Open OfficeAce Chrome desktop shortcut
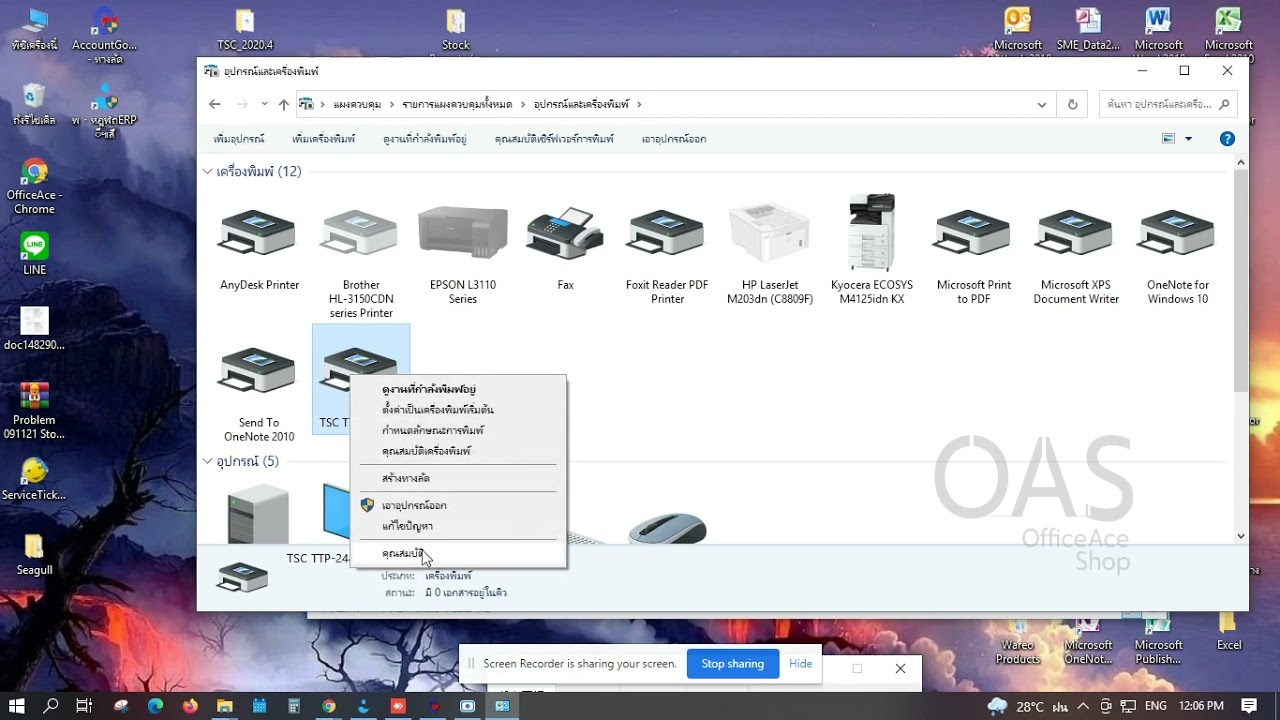This screenshot has height=720, width=1280. tap(34, 187)
